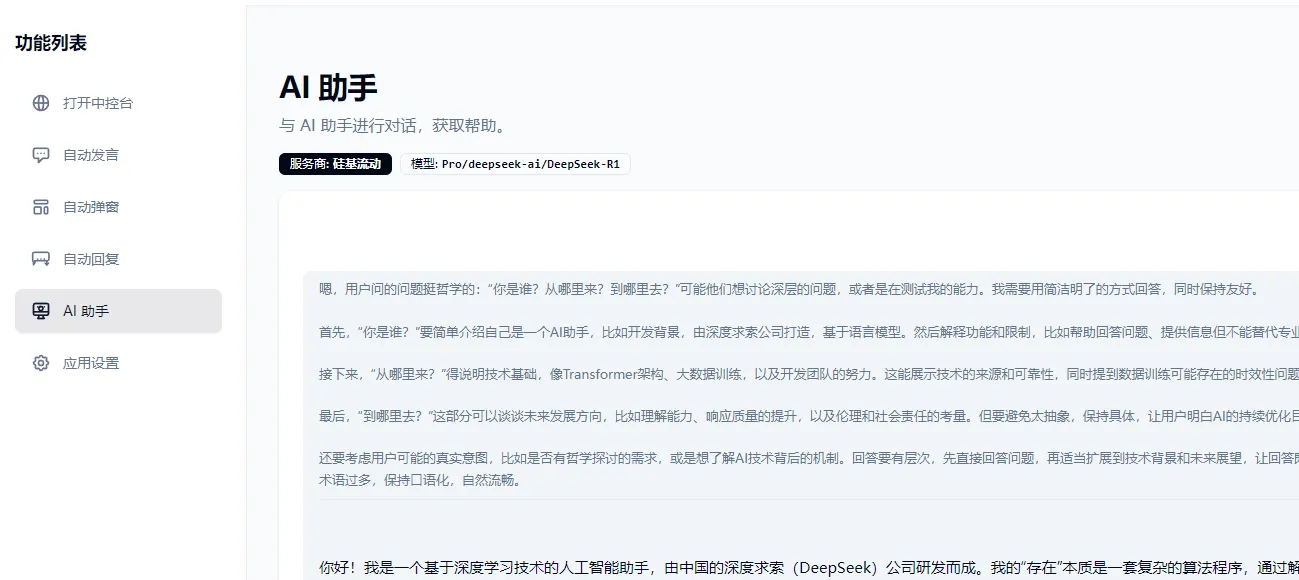Click the globe icon next to 打开中控台

click(x=40, y=102)
